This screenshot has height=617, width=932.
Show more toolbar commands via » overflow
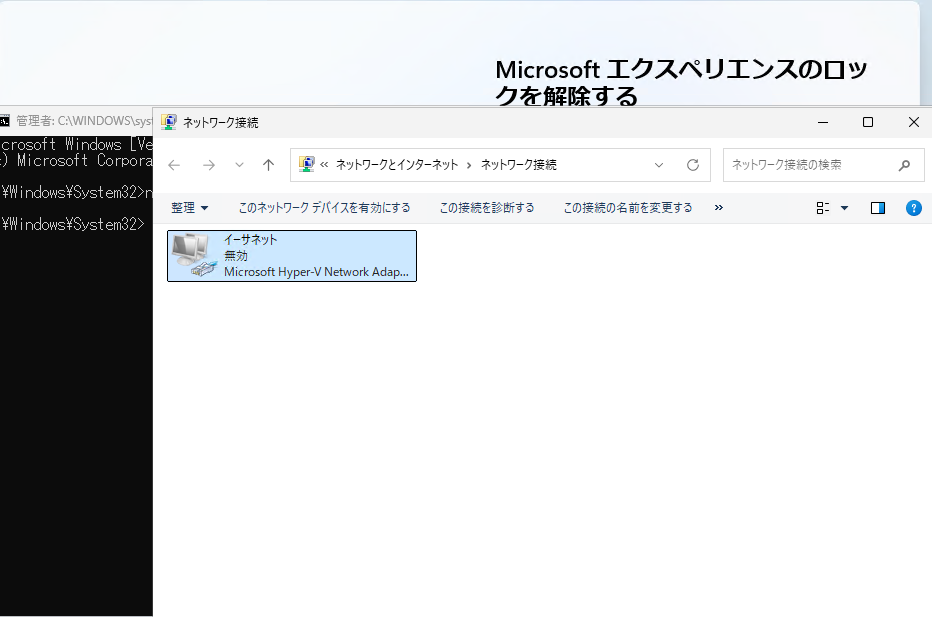718,208
